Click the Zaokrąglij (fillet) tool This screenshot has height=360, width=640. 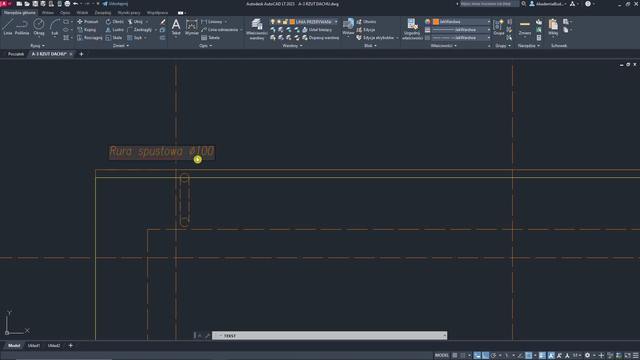(x=140, y=30)
